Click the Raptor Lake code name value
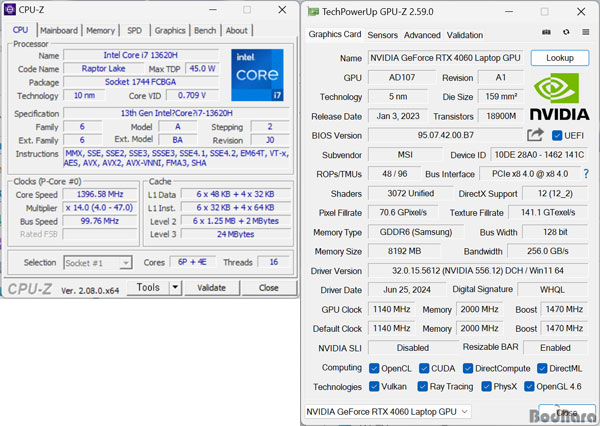The width and height of the screenshot is (600, 426). click(103, 69)
